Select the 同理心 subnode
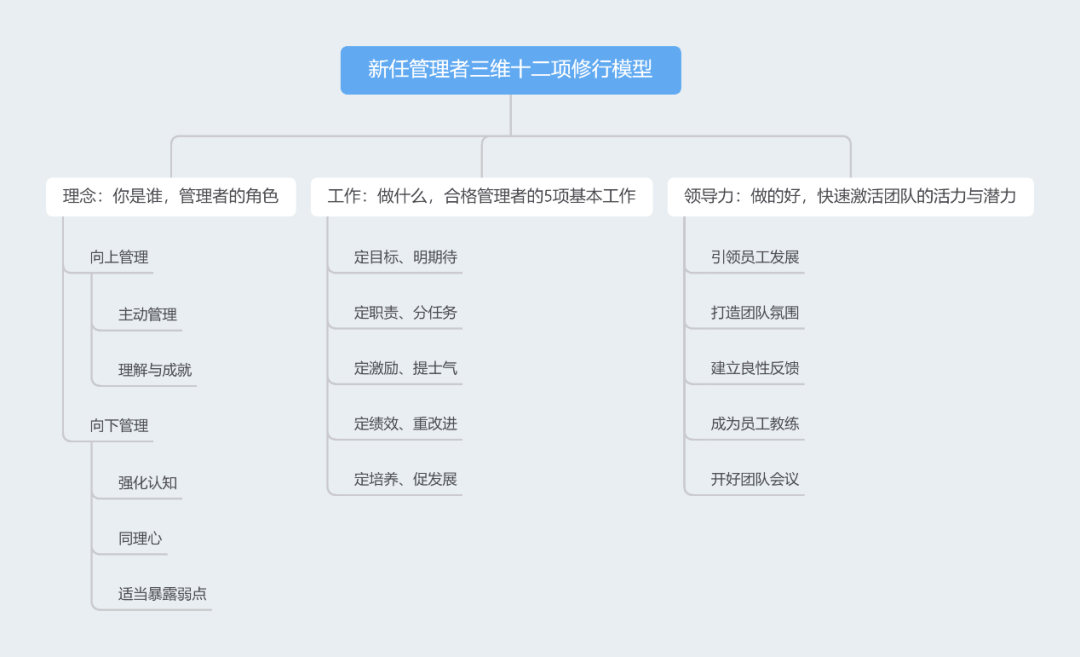 point(140,539)
